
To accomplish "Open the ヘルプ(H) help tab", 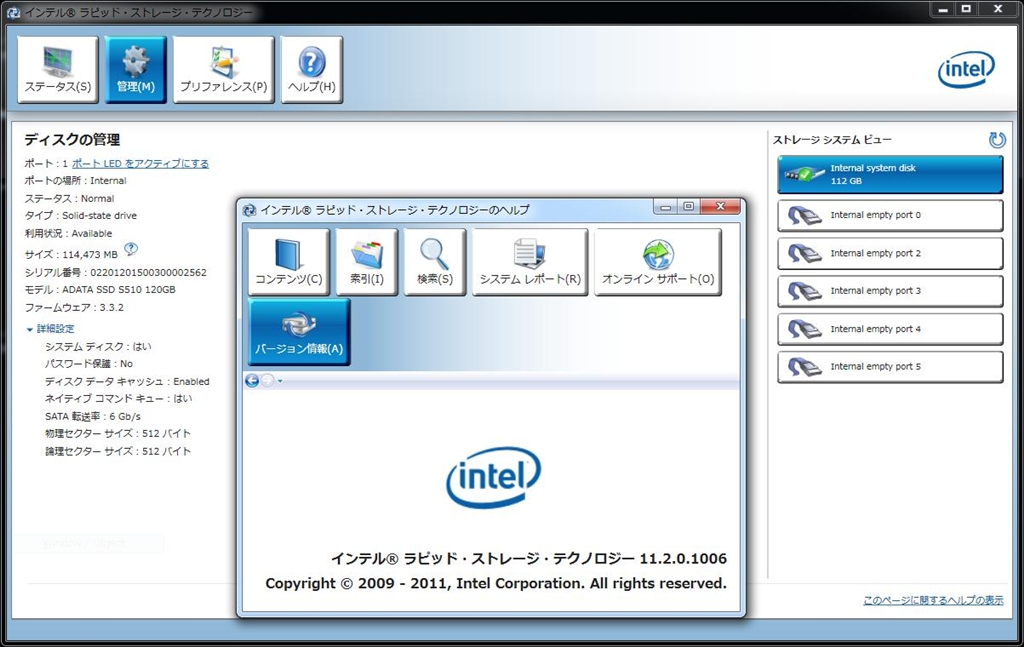I will click(312, 70).
